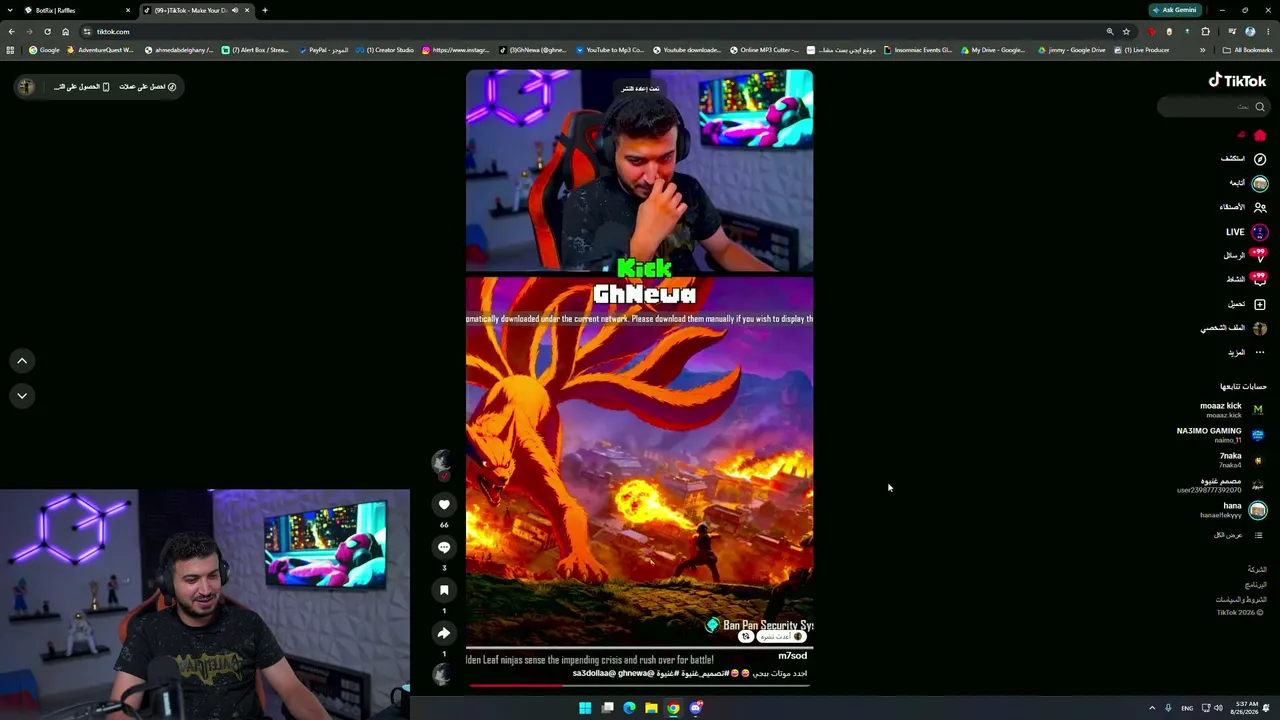This screenshot has width=1280, height=720.
Task: Select the TikTok Make Your Day tab
Action: 196,10
